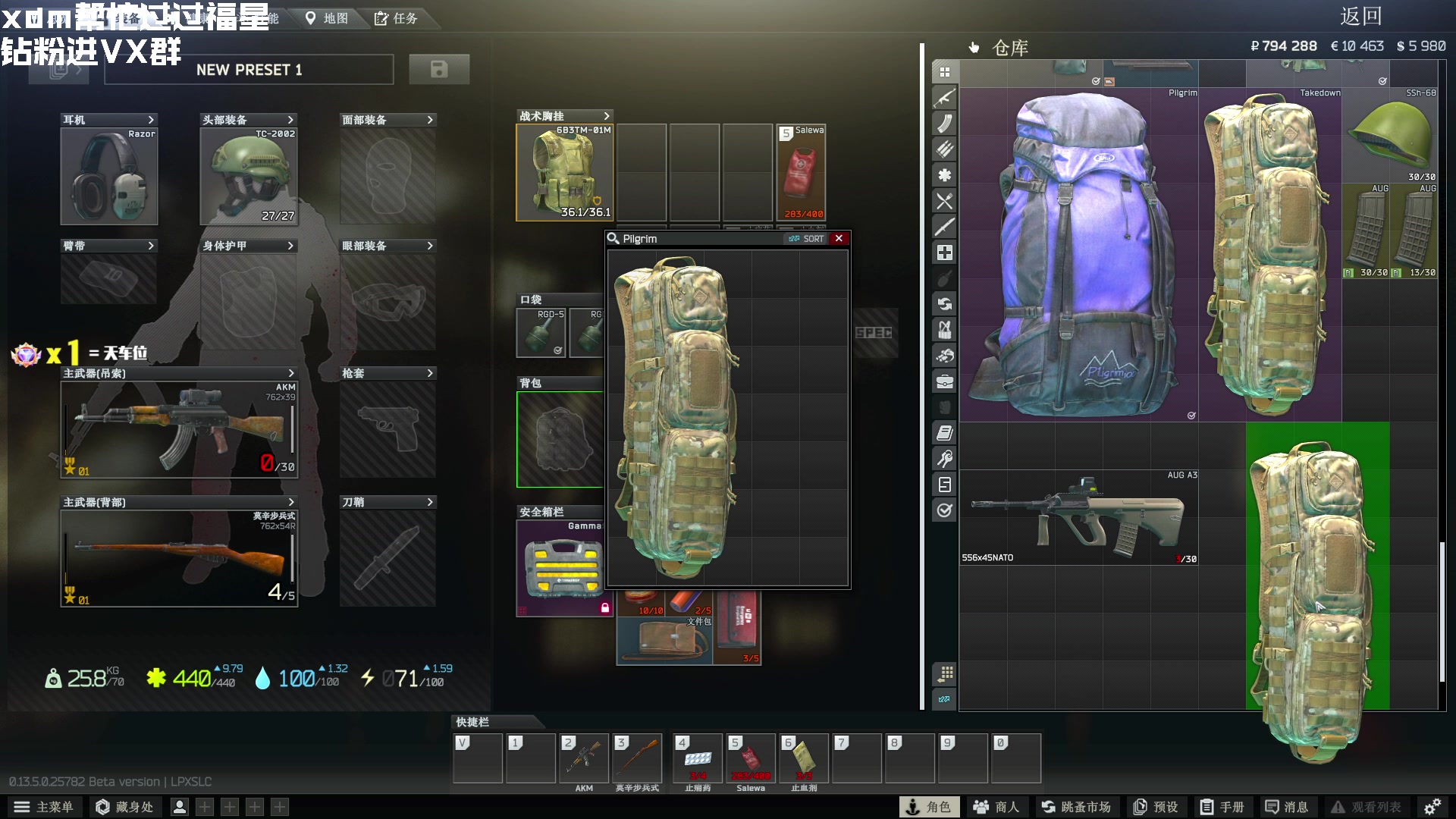
Task: Filter the stash by melee knives
Action: (944, 227)
